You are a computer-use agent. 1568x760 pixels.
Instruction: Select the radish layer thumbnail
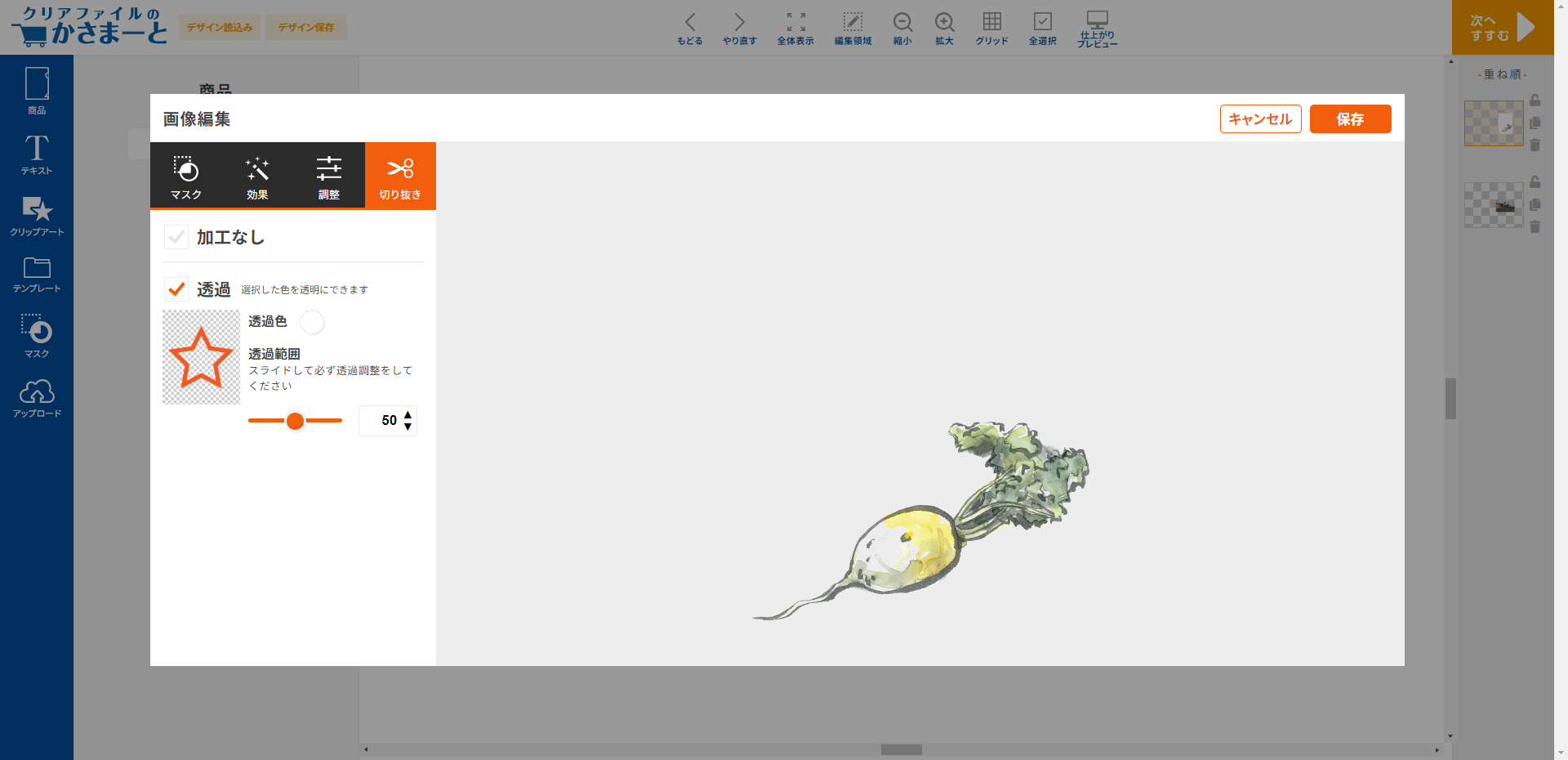tap(1493, 123)
